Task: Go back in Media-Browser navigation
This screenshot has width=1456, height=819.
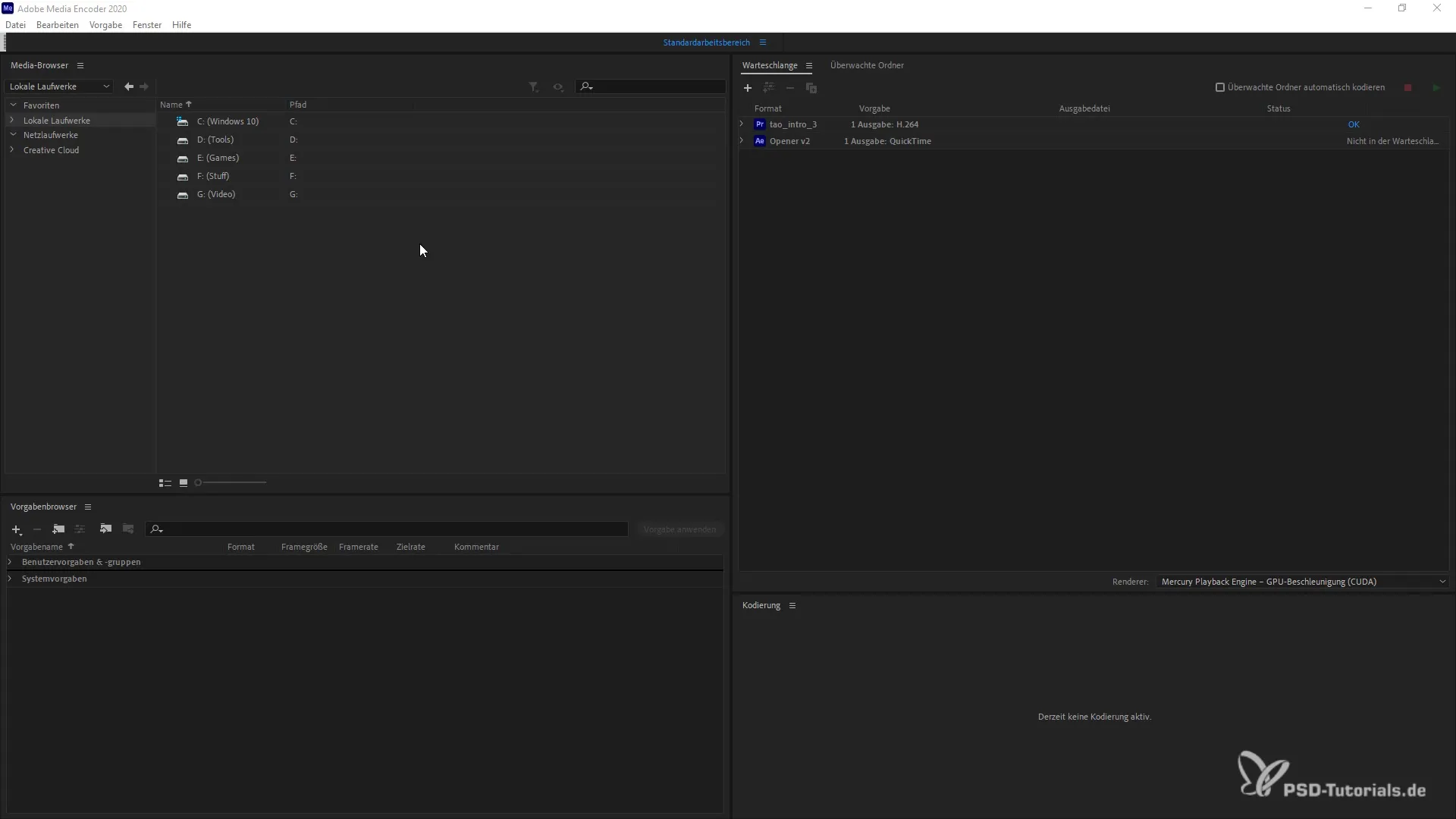Action: tap(129, 86)
